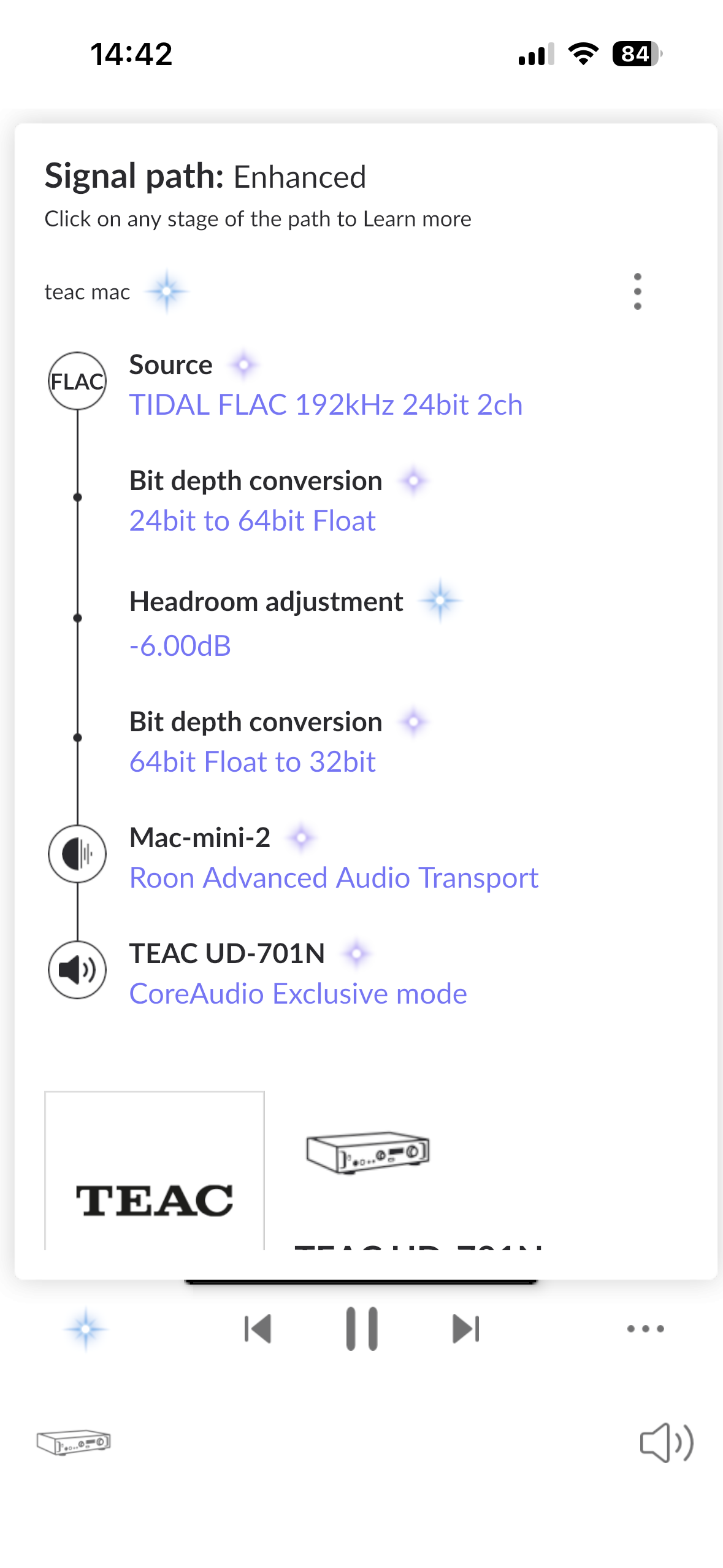
Task: Tap the star next to Headroom adjustment
Action: [440, 601]
